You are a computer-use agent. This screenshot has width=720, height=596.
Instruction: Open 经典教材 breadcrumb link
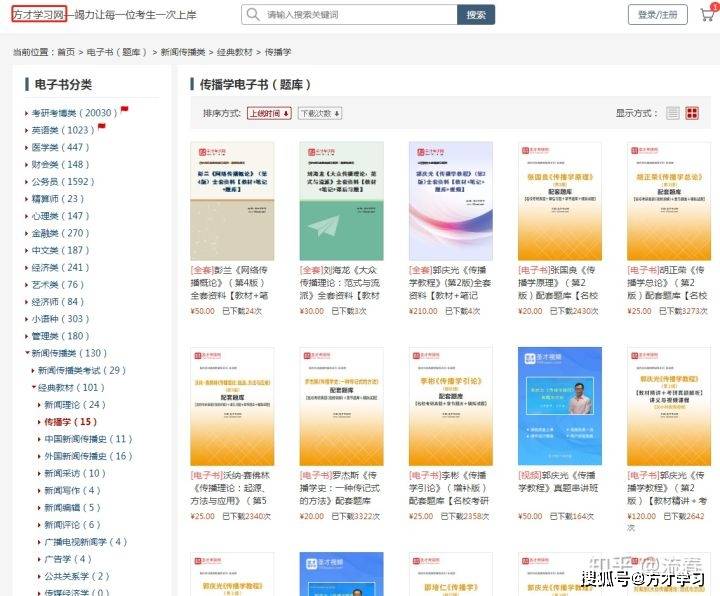235,52
